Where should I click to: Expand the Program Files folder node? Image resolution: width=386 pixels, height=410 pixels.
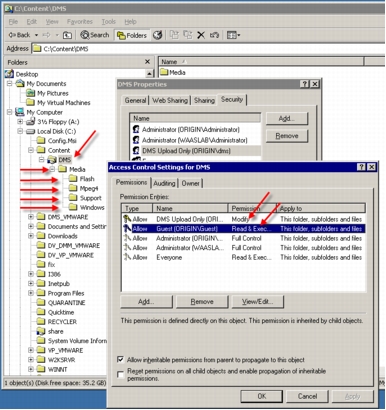click(31, 293)
